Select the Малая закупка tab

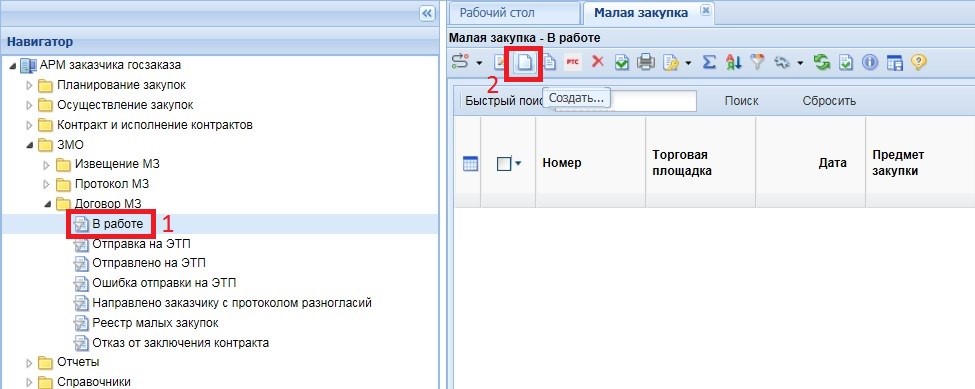point(640,13)
